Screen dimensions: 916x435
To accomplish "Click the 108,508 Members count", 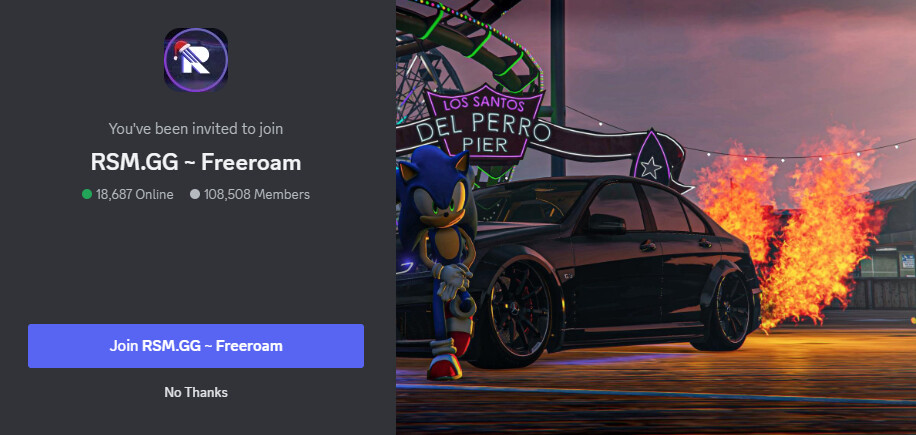I will pos(257,194).
